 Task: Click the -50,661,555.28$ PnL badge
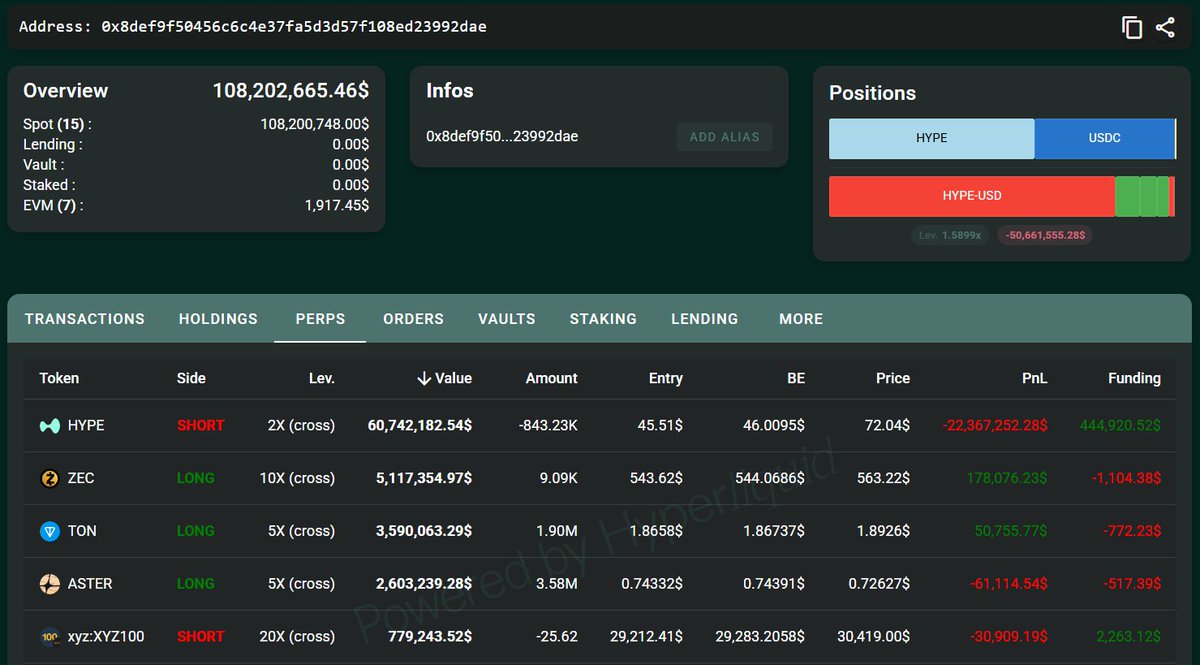click(x=1045, y=236)
